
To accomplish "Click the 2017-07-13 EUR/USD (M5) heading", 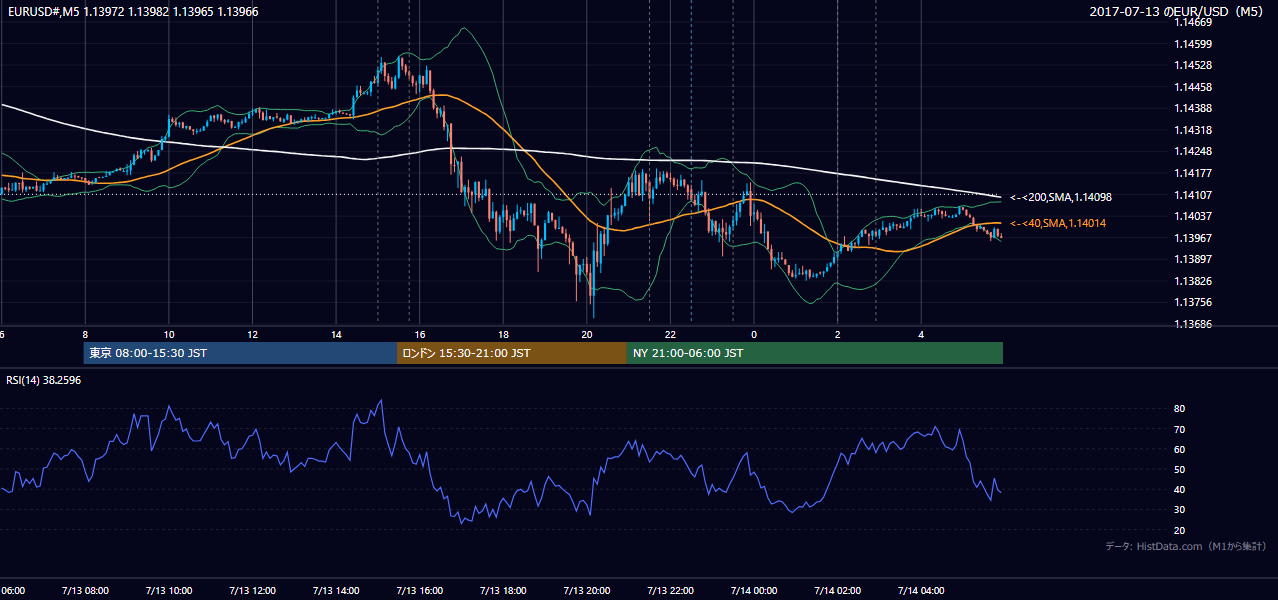I will click(x=1178, y=11).
